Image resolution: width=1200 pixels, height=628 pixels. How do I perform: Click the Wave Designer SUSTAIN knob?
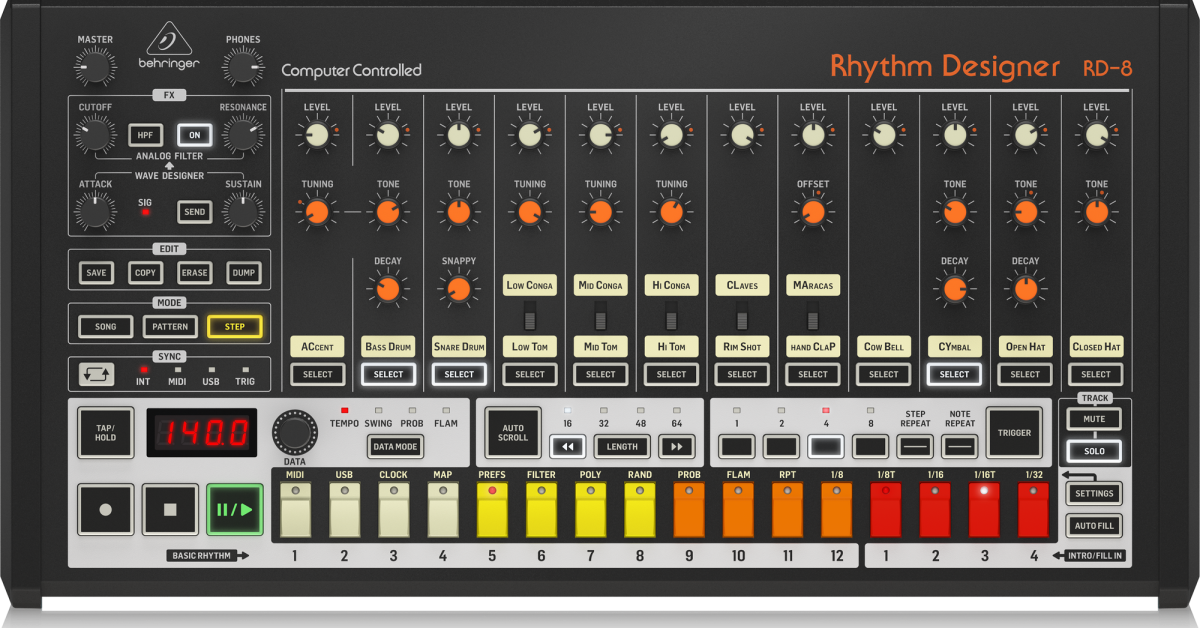coord(243,210)
